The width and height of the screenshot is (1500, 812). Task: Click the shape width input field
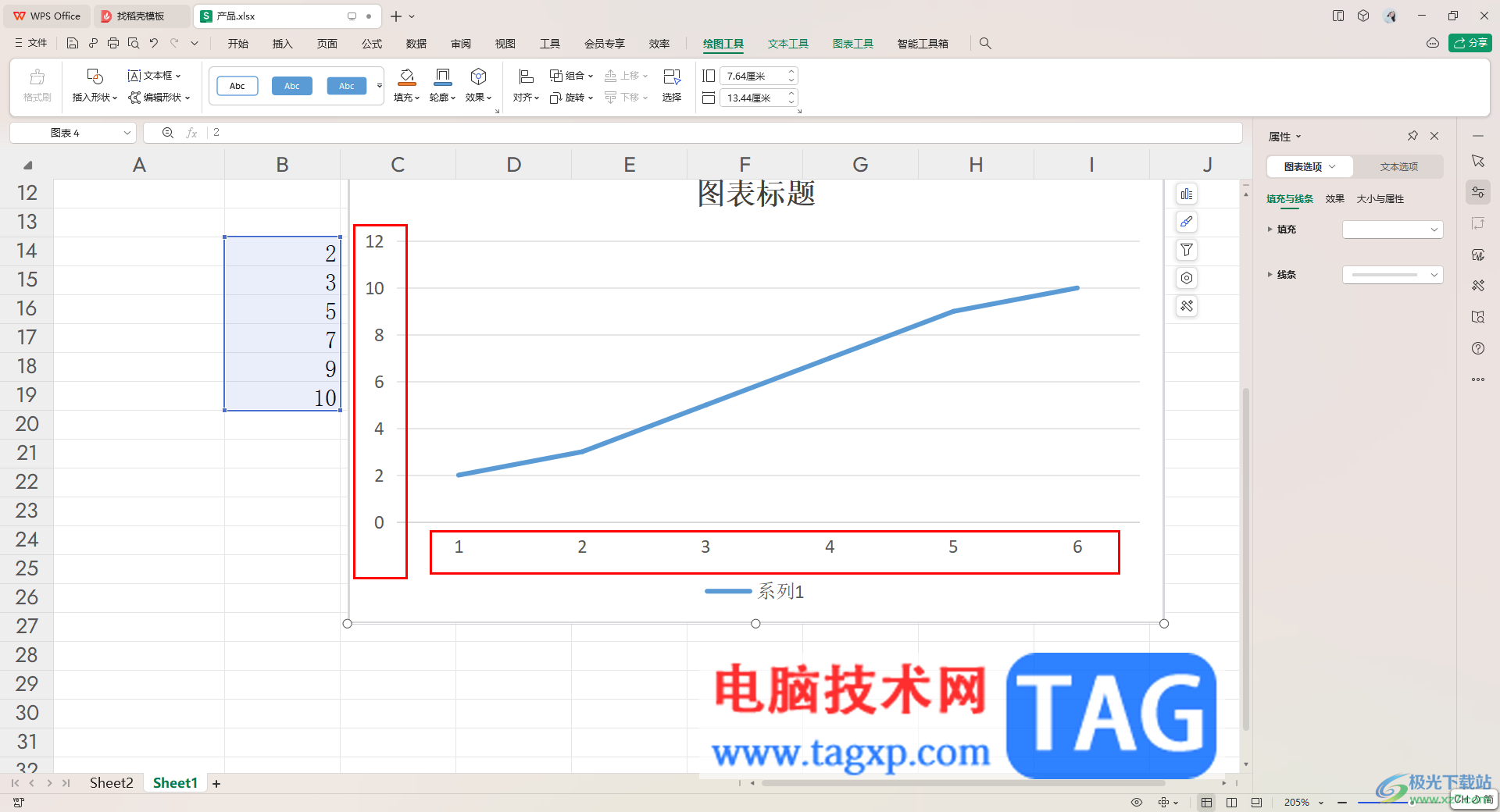758,98
